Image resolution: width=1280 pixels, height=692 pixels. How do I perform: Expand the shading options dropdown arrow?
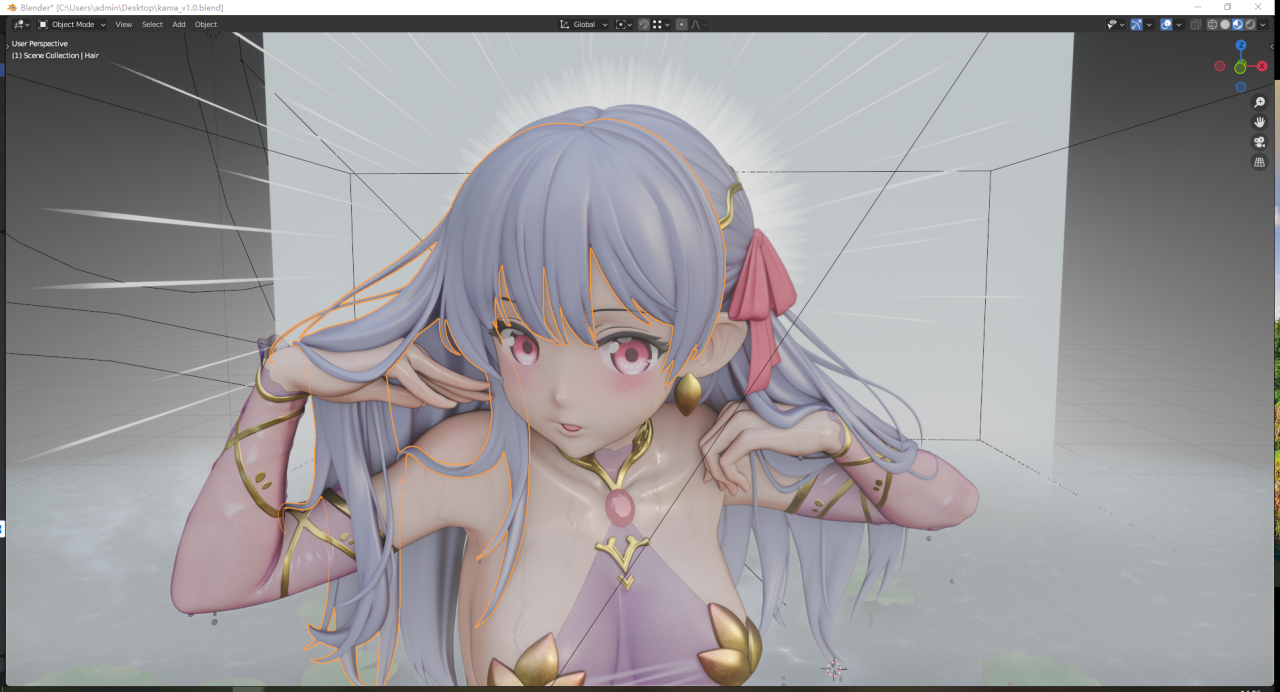point(1263,24)
